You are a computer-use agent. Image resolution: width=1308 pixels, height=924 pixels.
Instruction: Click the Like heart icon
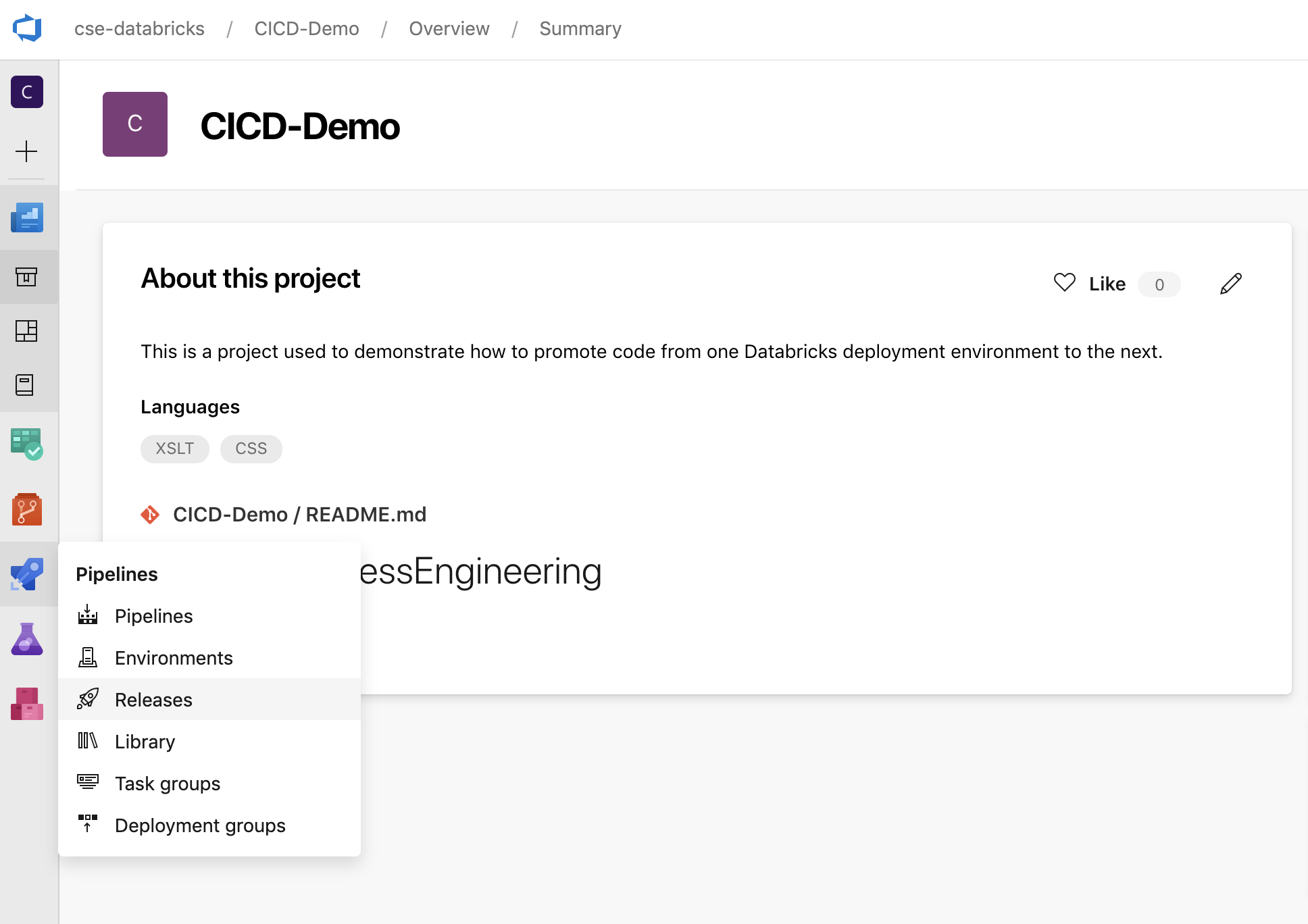1064,283
